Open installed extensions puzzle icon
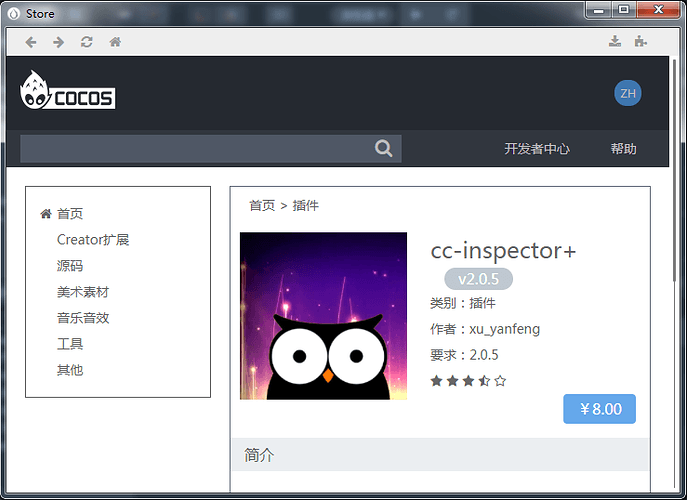This screenshot has height=500, width=687. point(641,41)
